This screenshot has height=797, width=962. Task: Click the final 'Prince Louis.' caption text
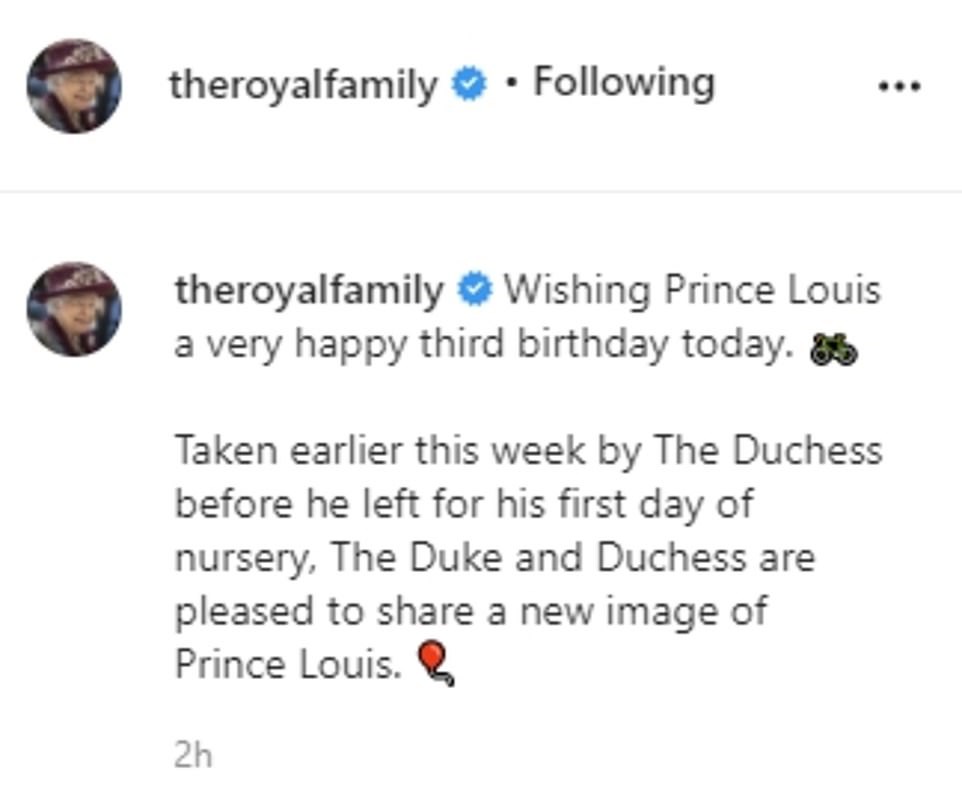coord(288,664)
